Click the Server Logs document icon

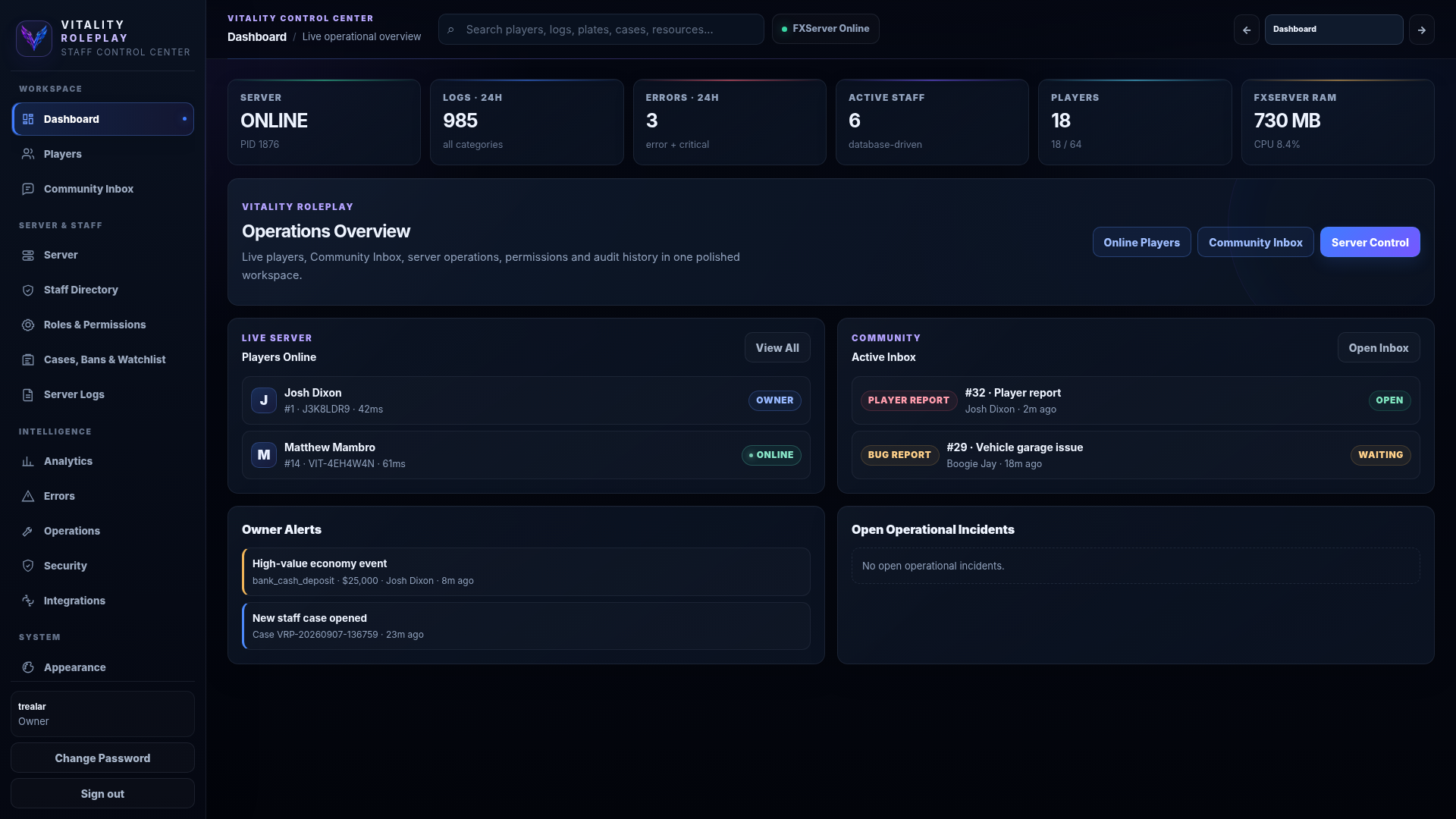(28, 394)
